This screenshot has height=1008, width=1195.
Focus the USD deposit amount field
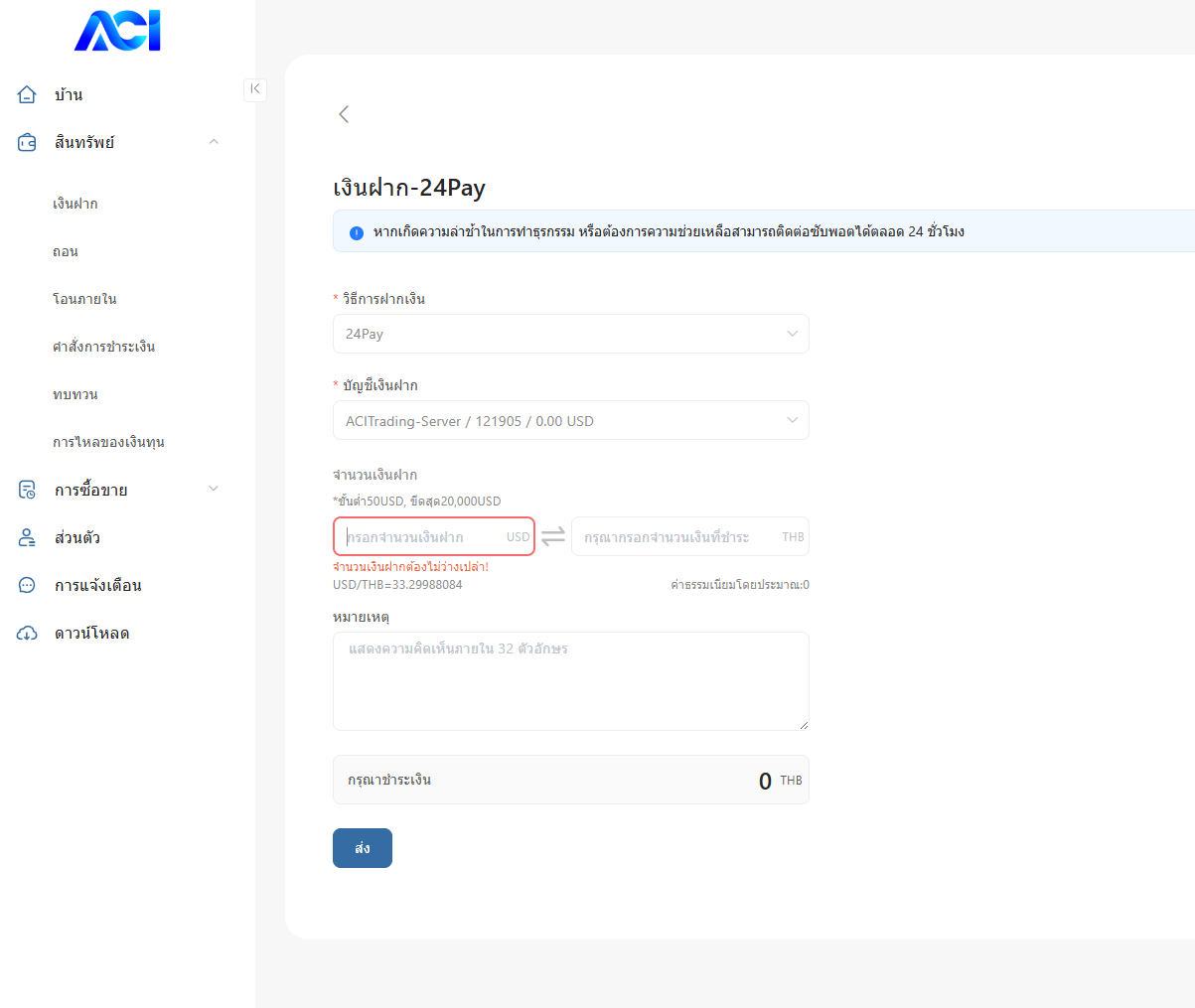434,536
